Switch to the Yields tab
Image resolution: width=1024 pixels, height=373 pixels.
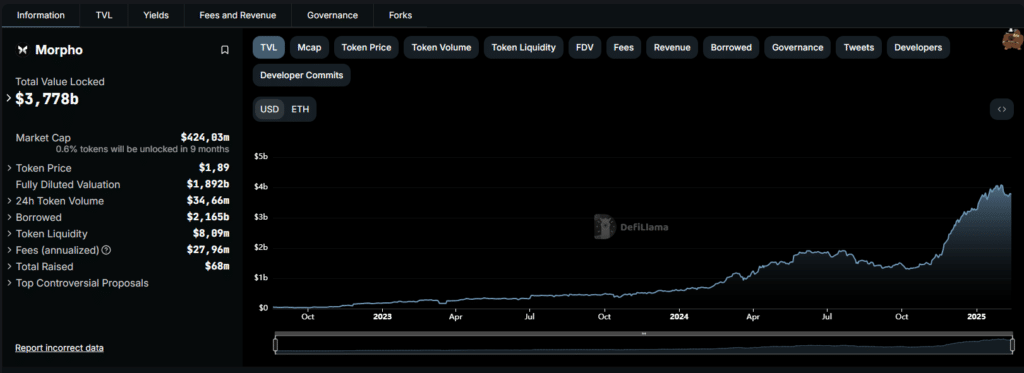[x=156, y=15]
